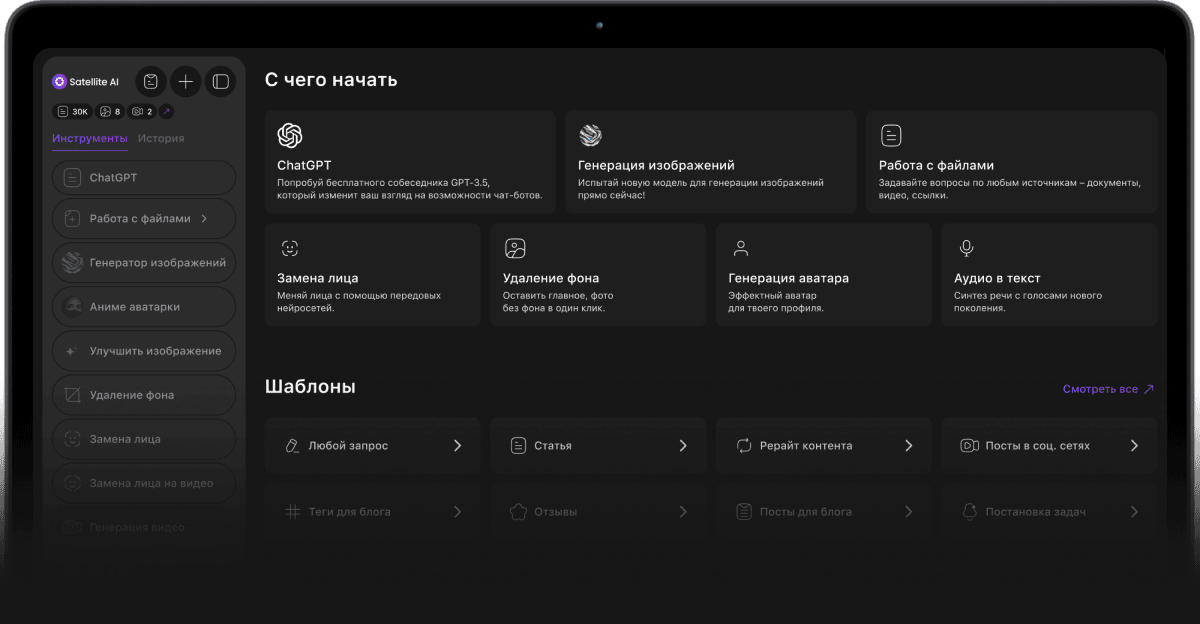Select Удаление фона in the sidebar
This screenshot has width=1200, height=624.
coord(144,395)
